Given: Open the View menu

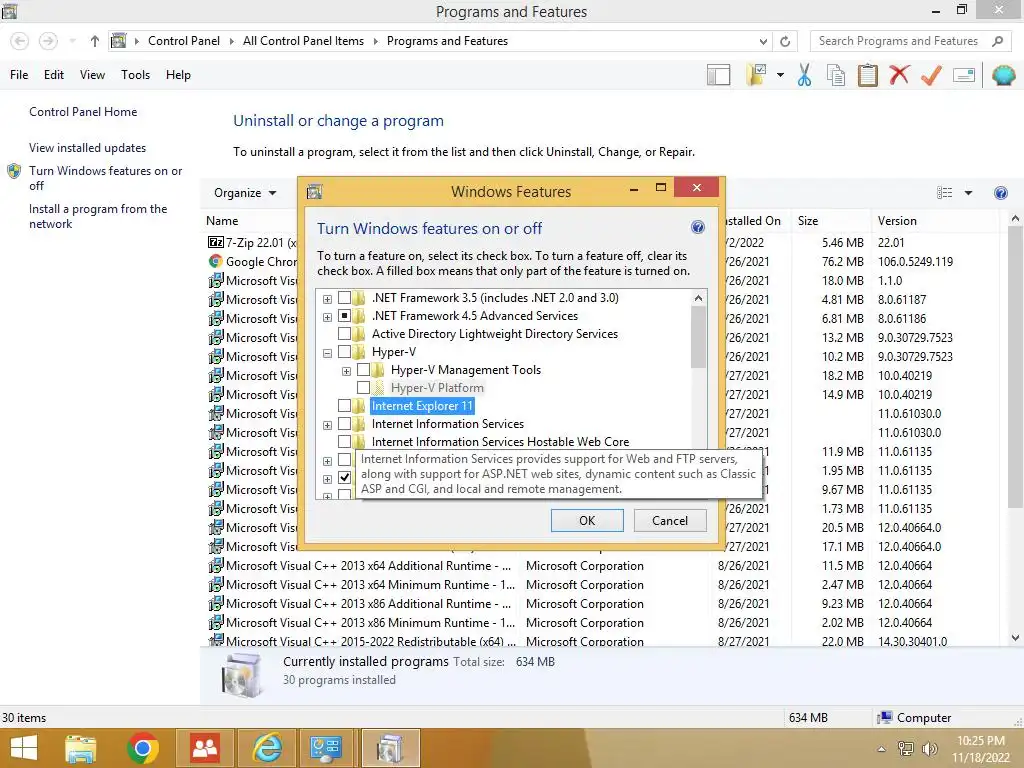Looking at the screenshot, I should point(92,74).
